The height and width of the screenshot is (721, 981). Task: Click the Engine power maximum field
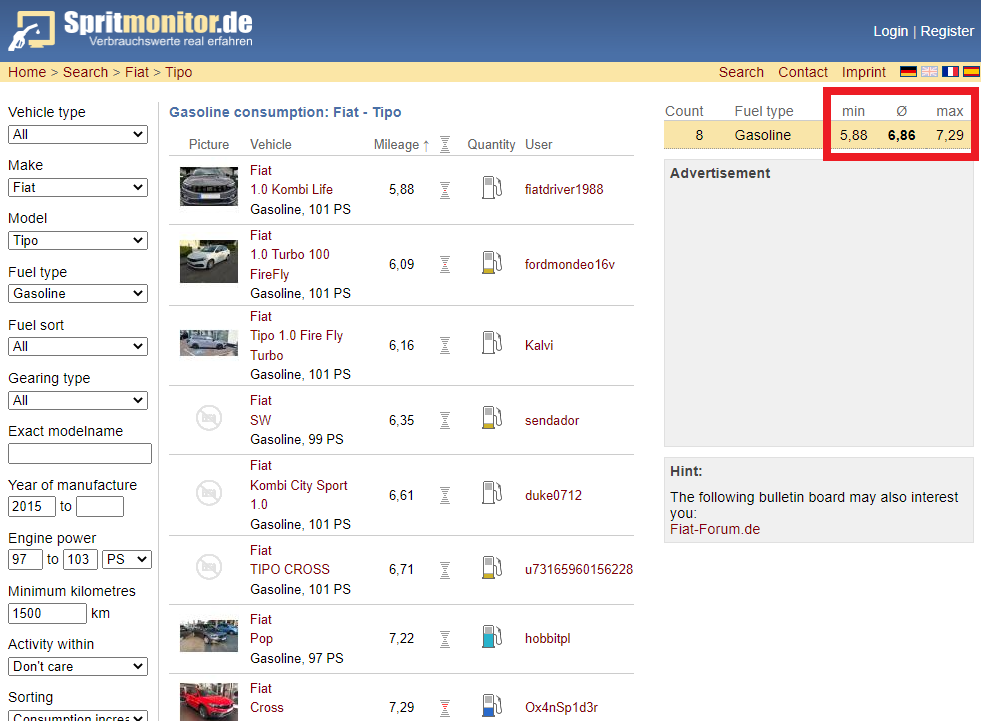(x=80, y=560)
